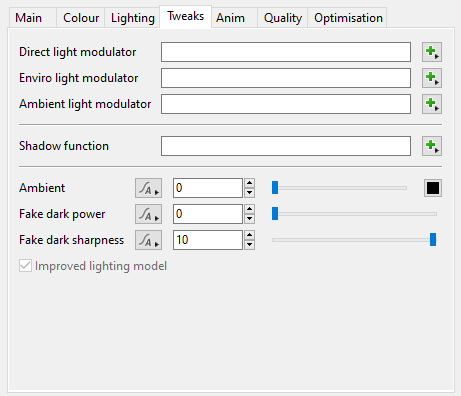Click the Shadow function input field
461x396 pixels.
(x=286, y=146)
